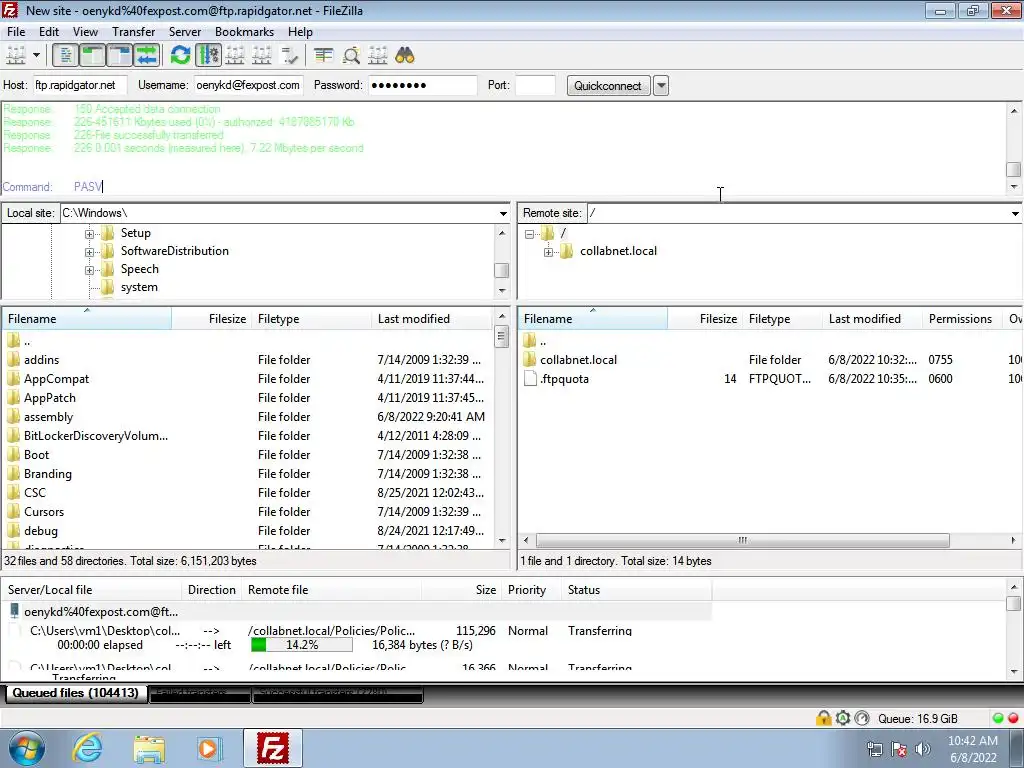Click the Username input field
The height and width of the screenshot is (768, 1024).
tap(248, 85)
